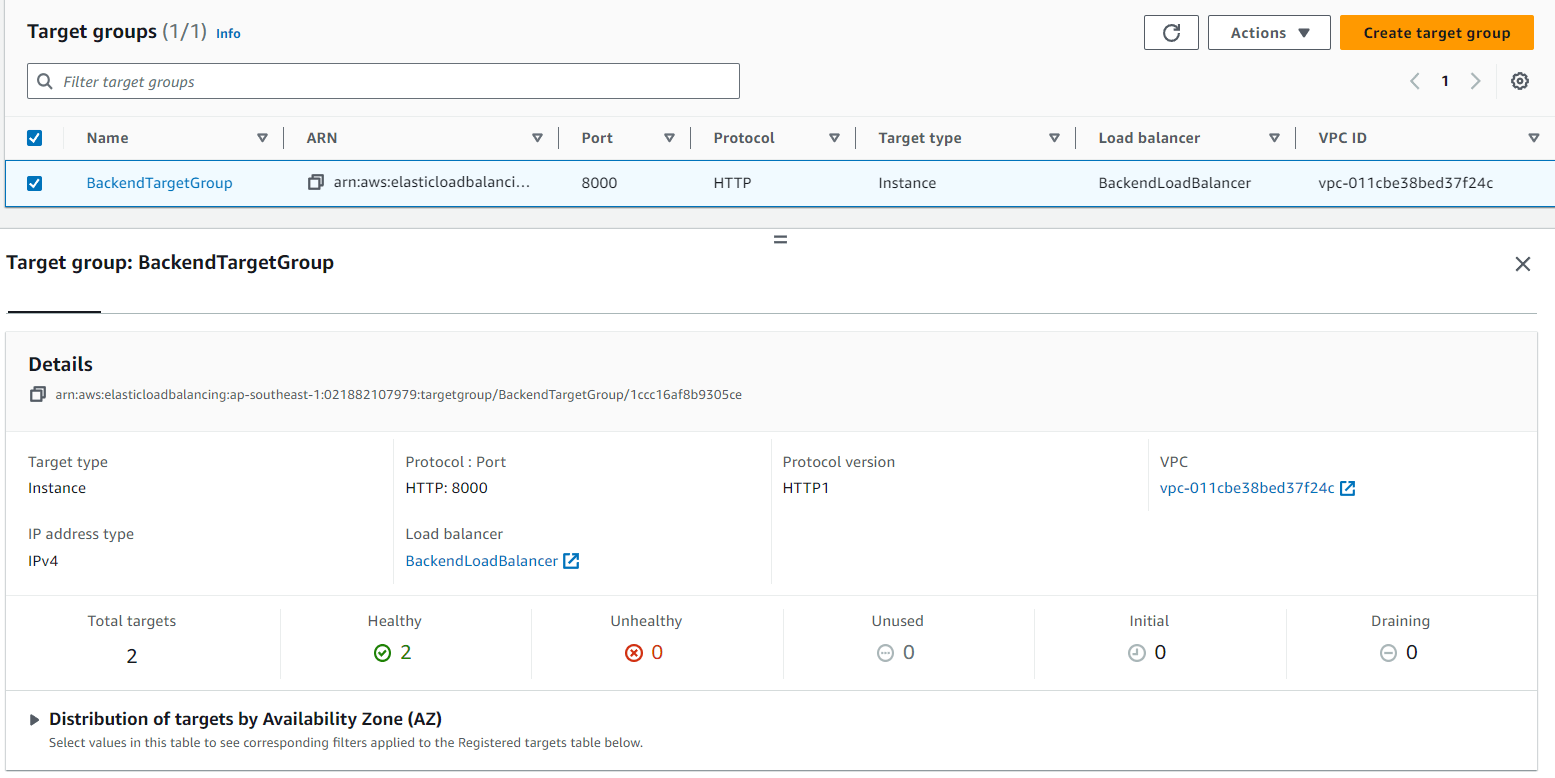Click the Total targets value 2
Screen dimensions: 1555x778
coord(132,656)
